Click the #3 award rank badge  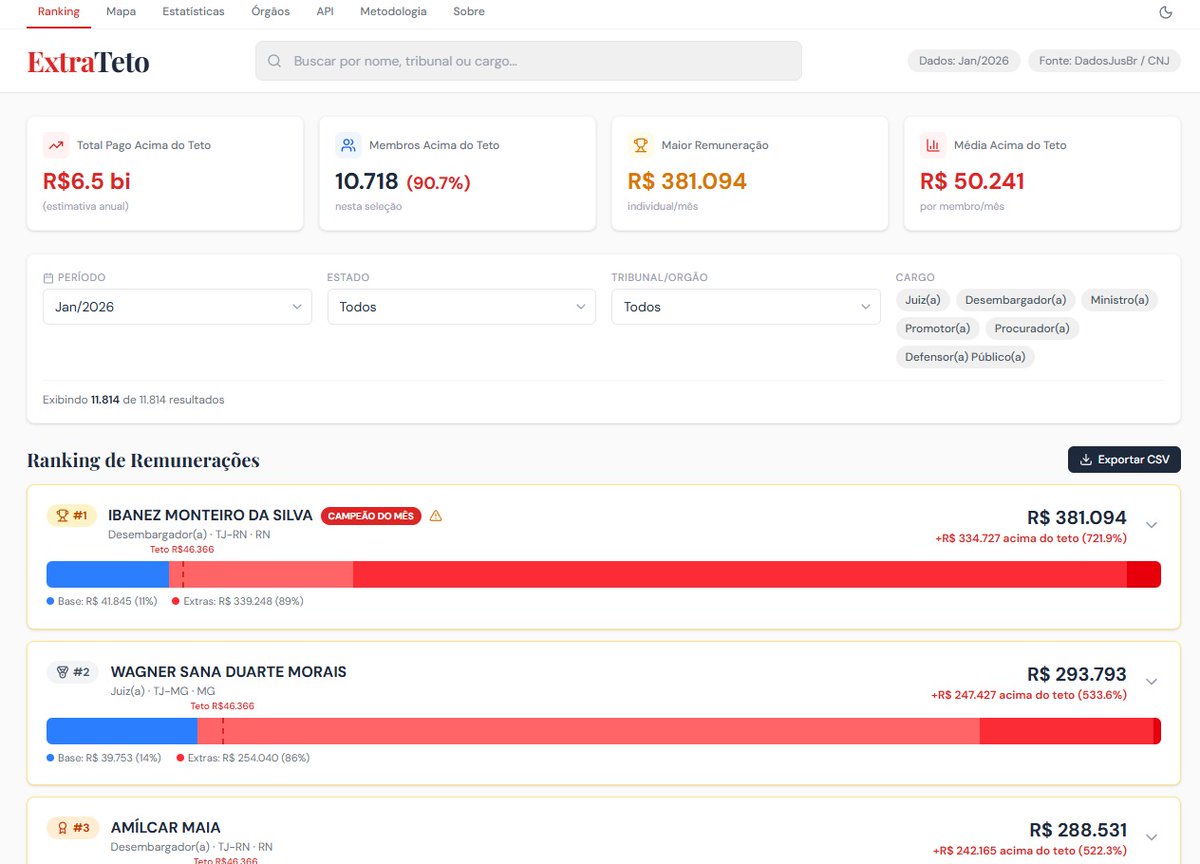pos(73,828)
